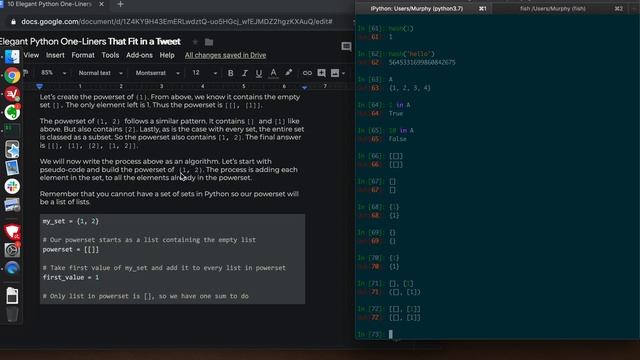Click the paragraph starting with Remember that you cannot
Image resolution: width=640 pixels, height=360 pixels.
(169, 198)
